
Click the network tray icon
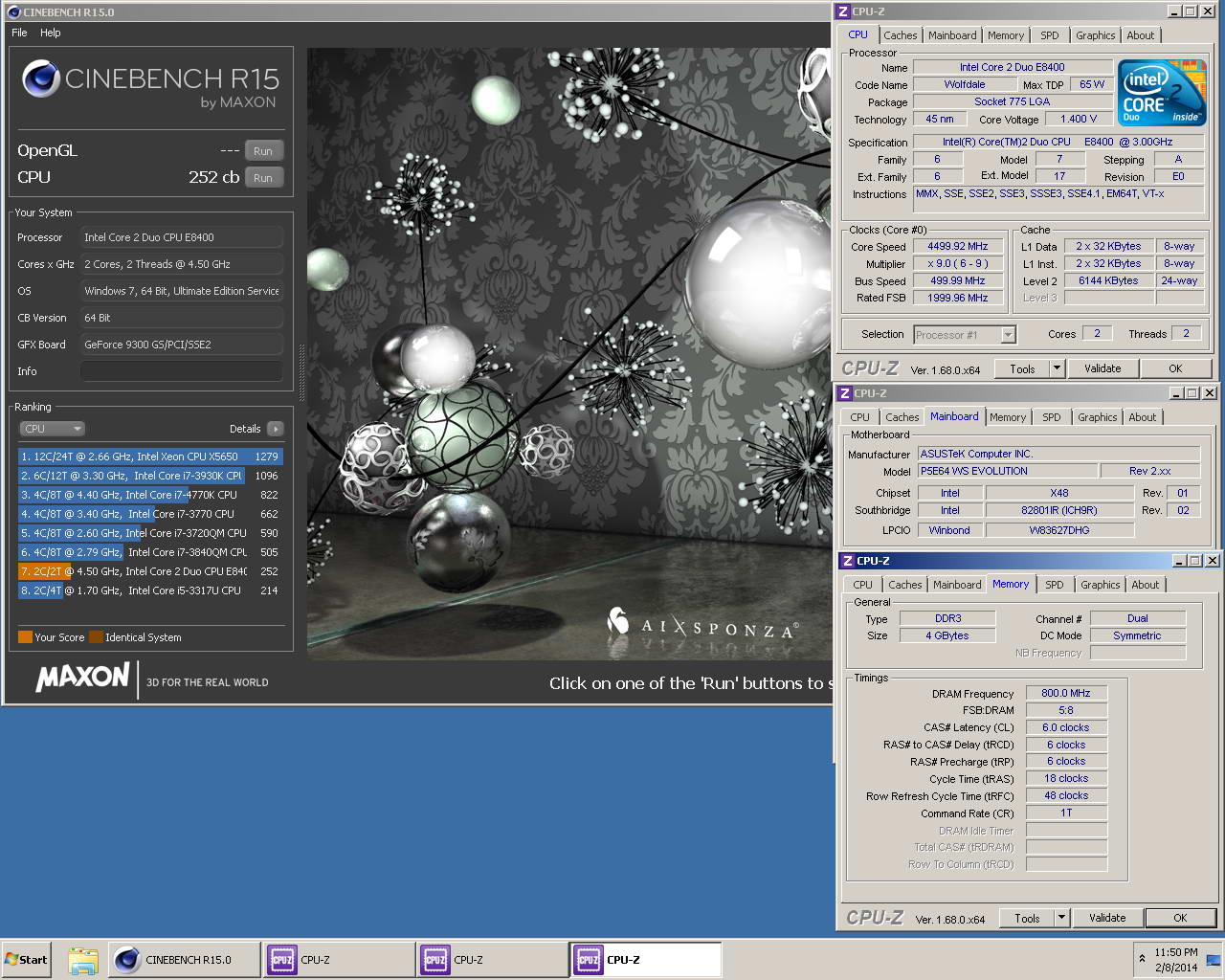(1213, 959)
